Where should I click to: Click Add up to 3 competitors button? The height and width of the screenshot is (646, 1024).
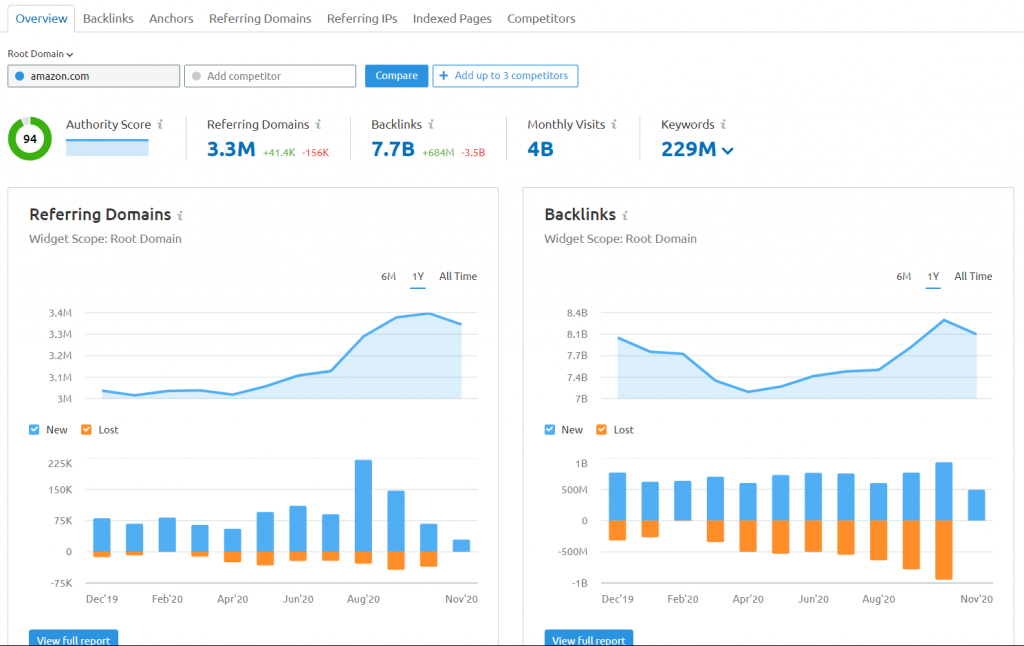coord(505,76)
